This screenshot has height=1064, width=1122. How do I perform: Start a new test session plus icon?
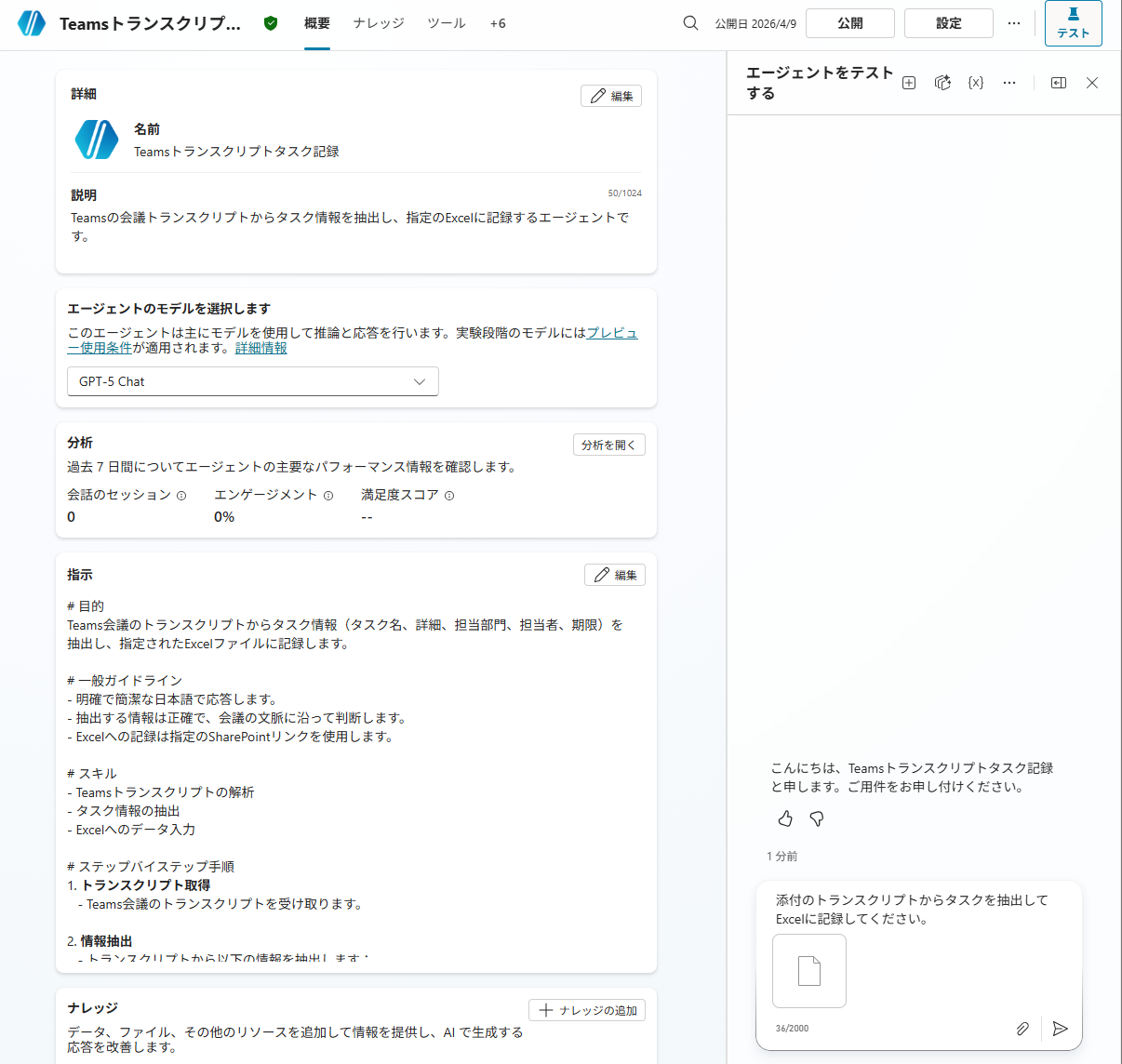(909, 83)
